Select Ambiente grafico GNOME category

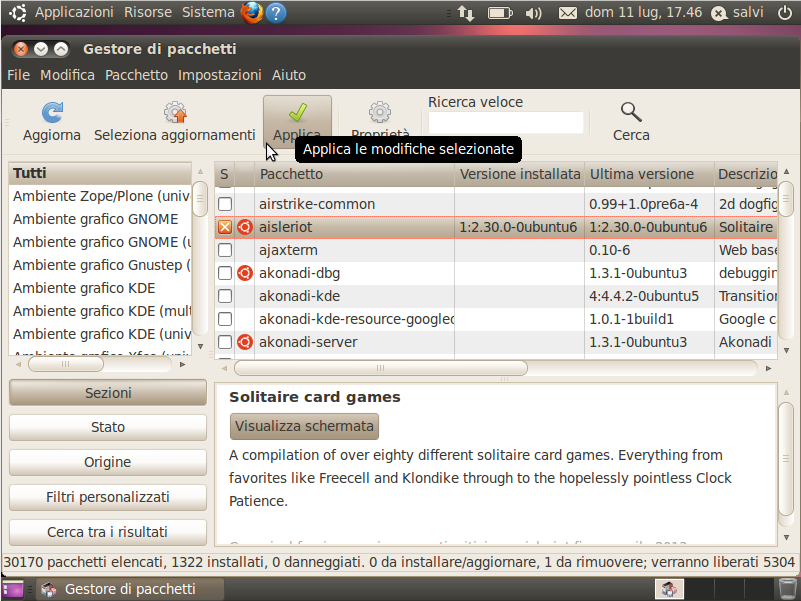point(100,219)
